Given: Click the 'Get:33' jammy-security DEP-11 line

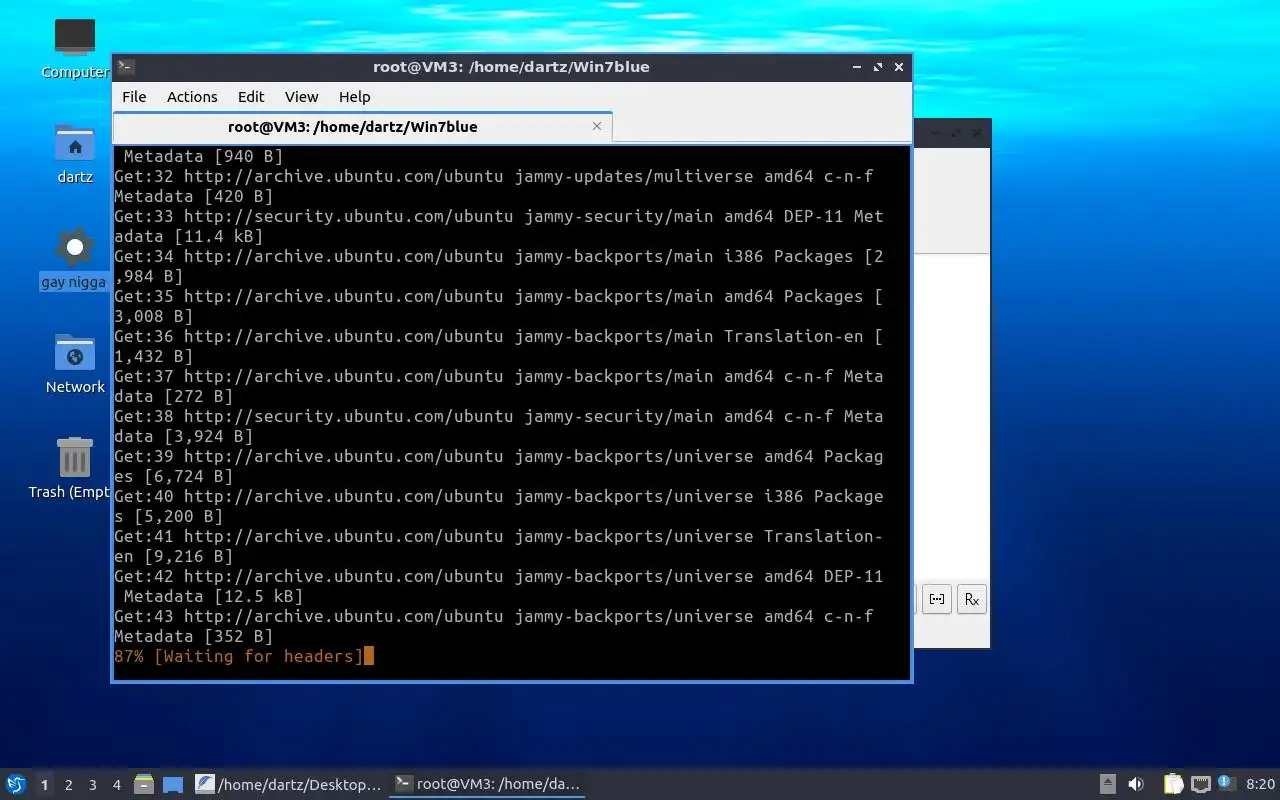Looking at the screenshot, I should 499,216.
